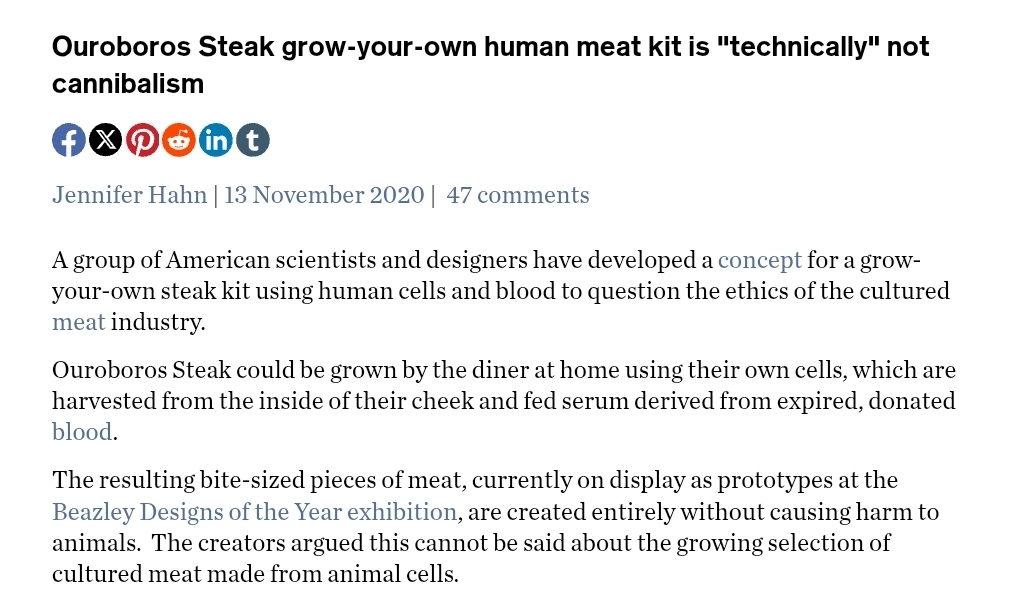
Task: Follow the "blood" hyperlink
Action: point(82,433)
